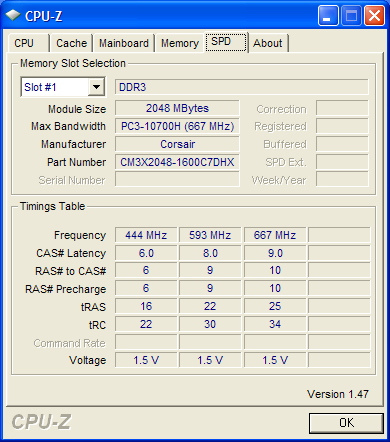Open the About tab

tap(268, 43)
